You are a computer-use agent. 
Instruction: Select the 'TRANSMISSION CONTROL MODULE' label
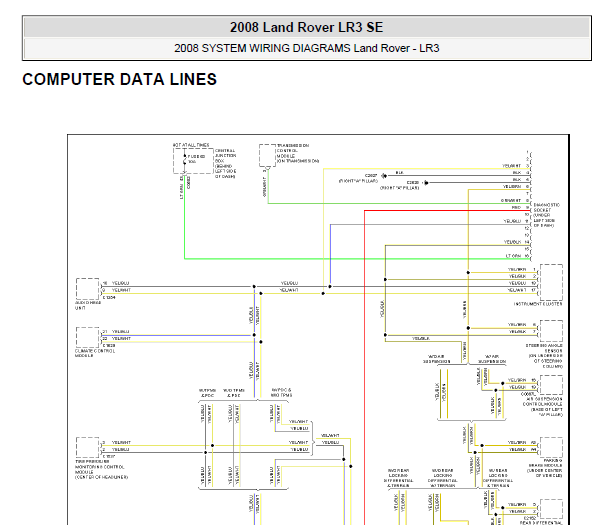297,153
